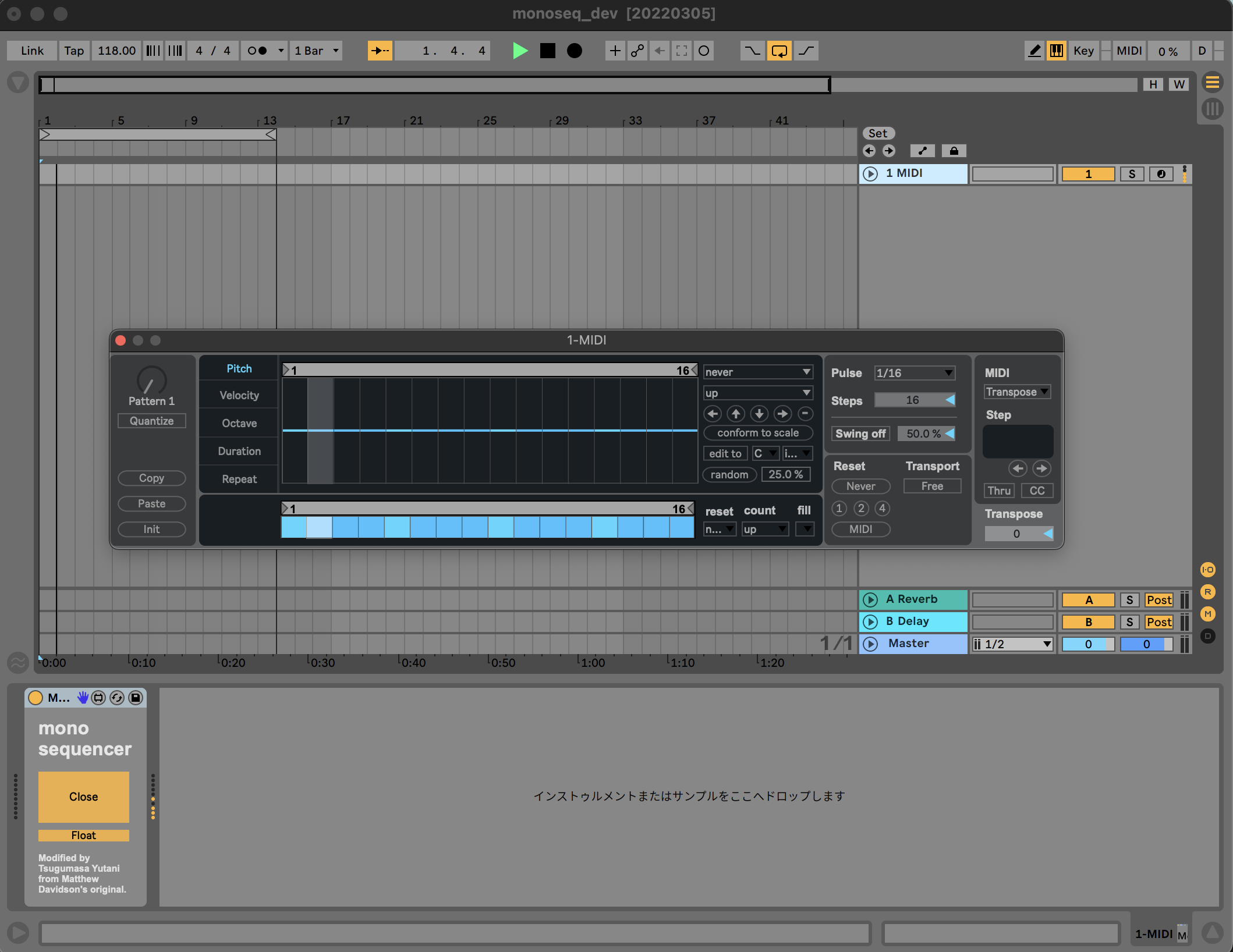1233x952 pixels.
Task: Click the Follow arrow icon in transport
Action: coord(380,51)
